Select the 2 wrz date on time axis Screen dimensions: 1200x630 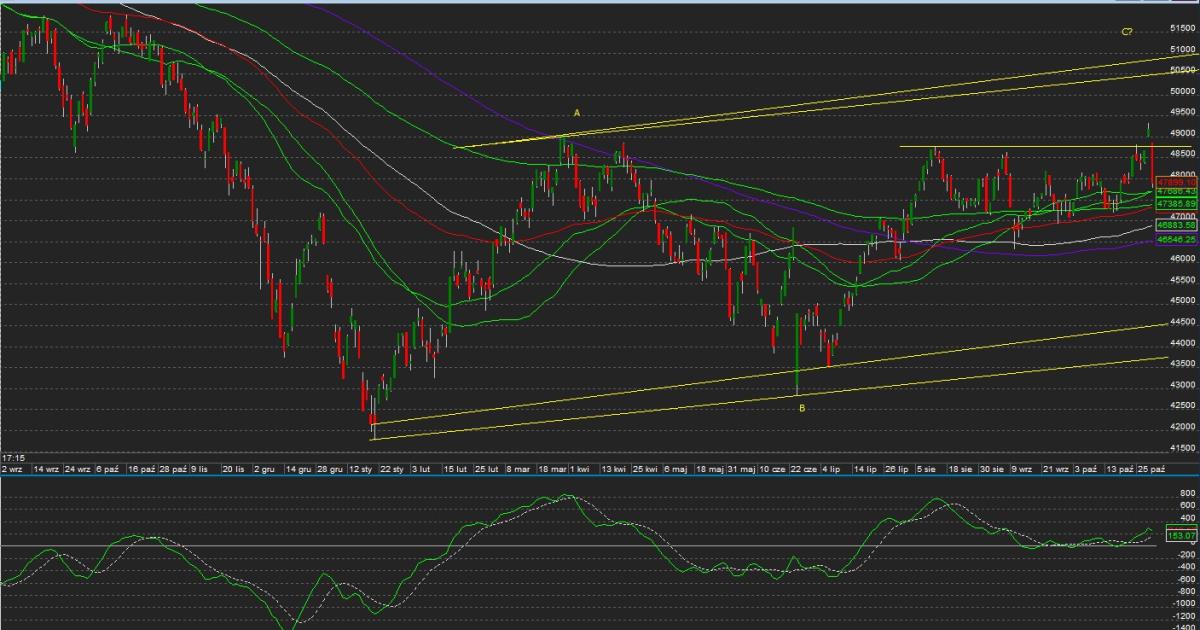tap(12, 468)
